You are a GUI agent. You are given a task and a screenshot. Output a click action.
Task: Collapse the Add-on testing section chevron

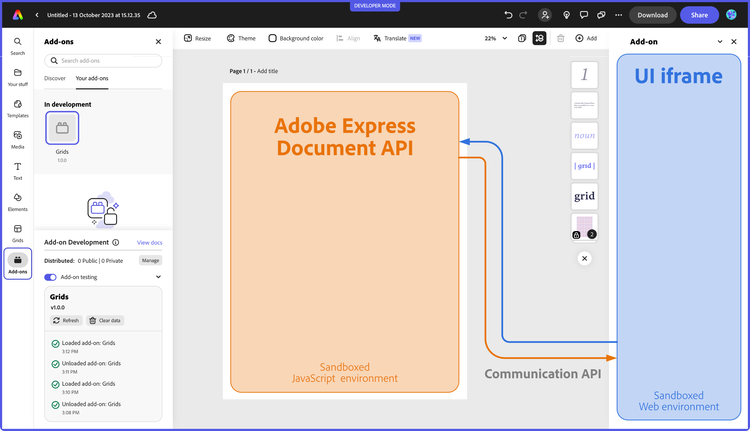[x=158, y=277]
